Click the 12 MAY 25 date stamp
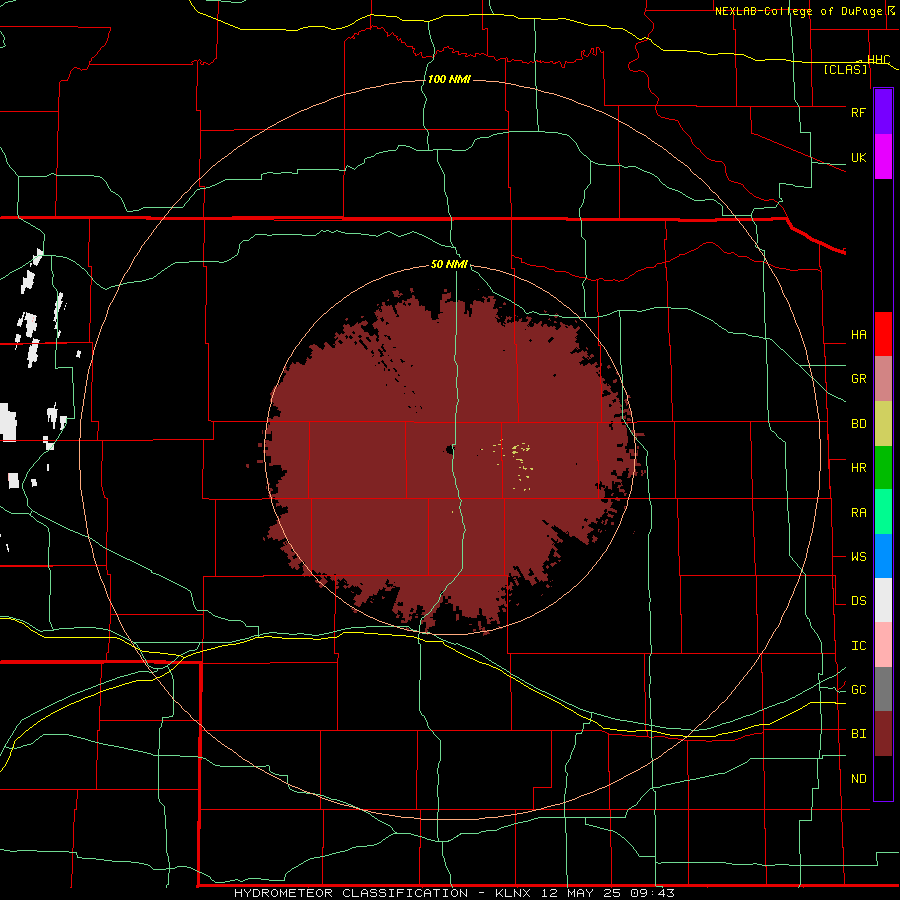Image resolution: width=900 pixels, height=900 pixels. (580, 893)
